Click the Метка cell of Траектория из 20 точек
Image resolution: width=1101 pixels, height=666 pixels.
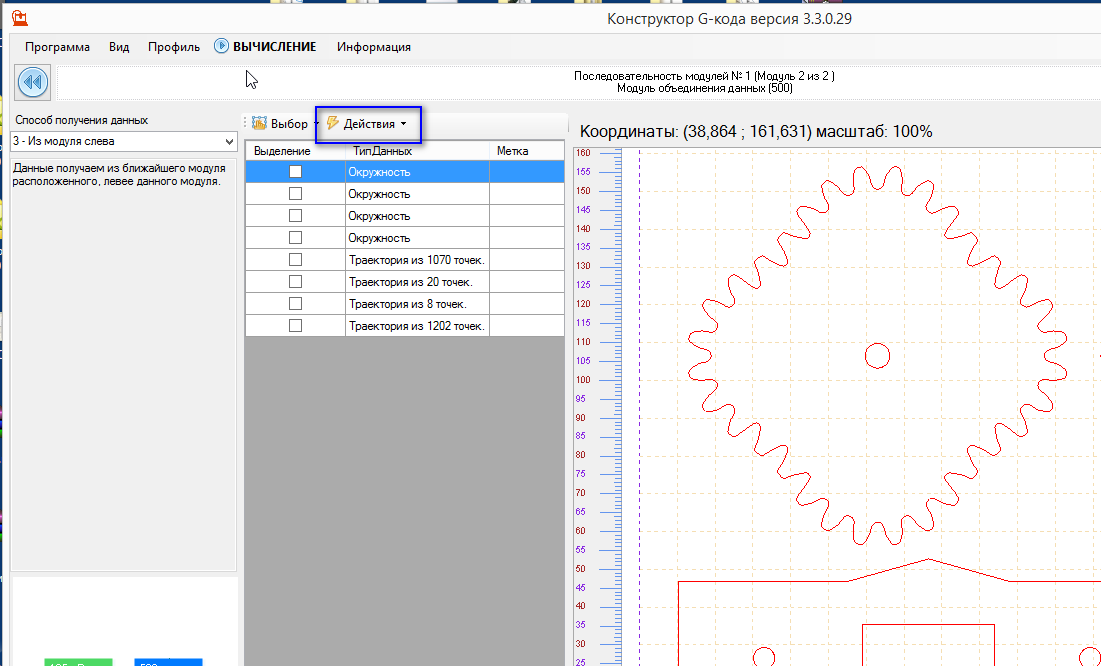527,282
